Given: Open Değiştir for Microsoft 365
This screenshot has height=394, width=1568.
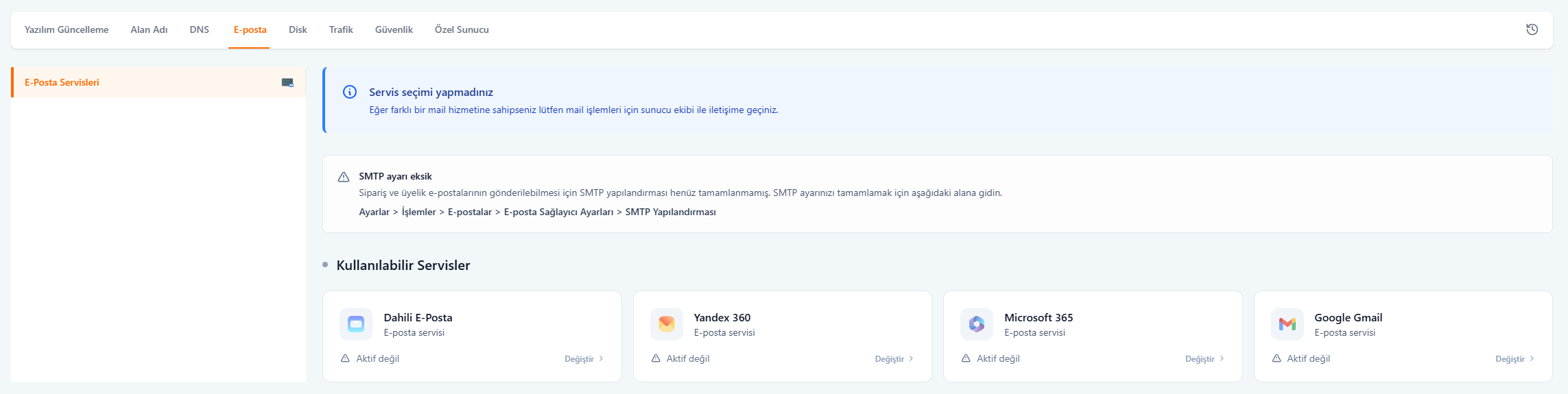Looking at the screenshot, I should coord(1204,359).
